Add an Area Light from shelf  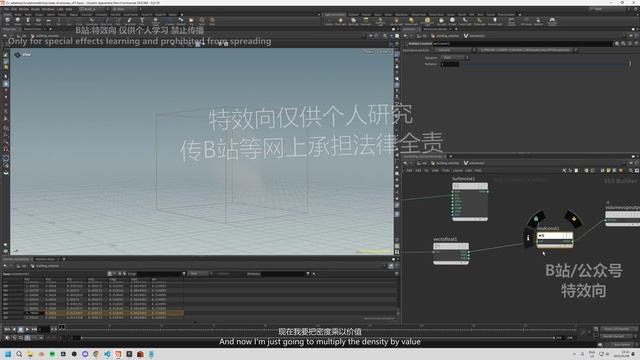click(366, 21)
